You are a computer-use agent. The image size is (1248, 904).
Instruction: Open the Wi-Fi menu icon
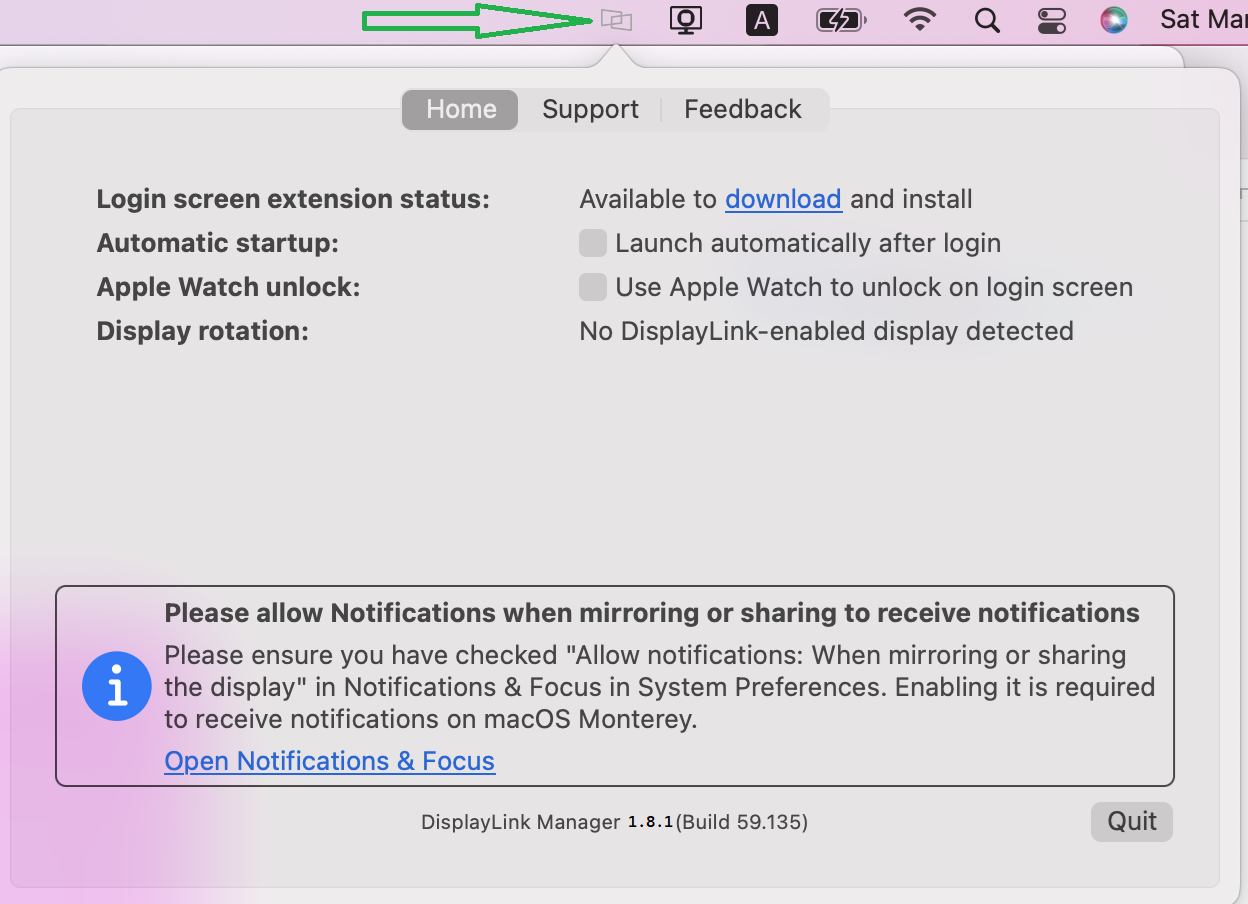coord(918,19)
